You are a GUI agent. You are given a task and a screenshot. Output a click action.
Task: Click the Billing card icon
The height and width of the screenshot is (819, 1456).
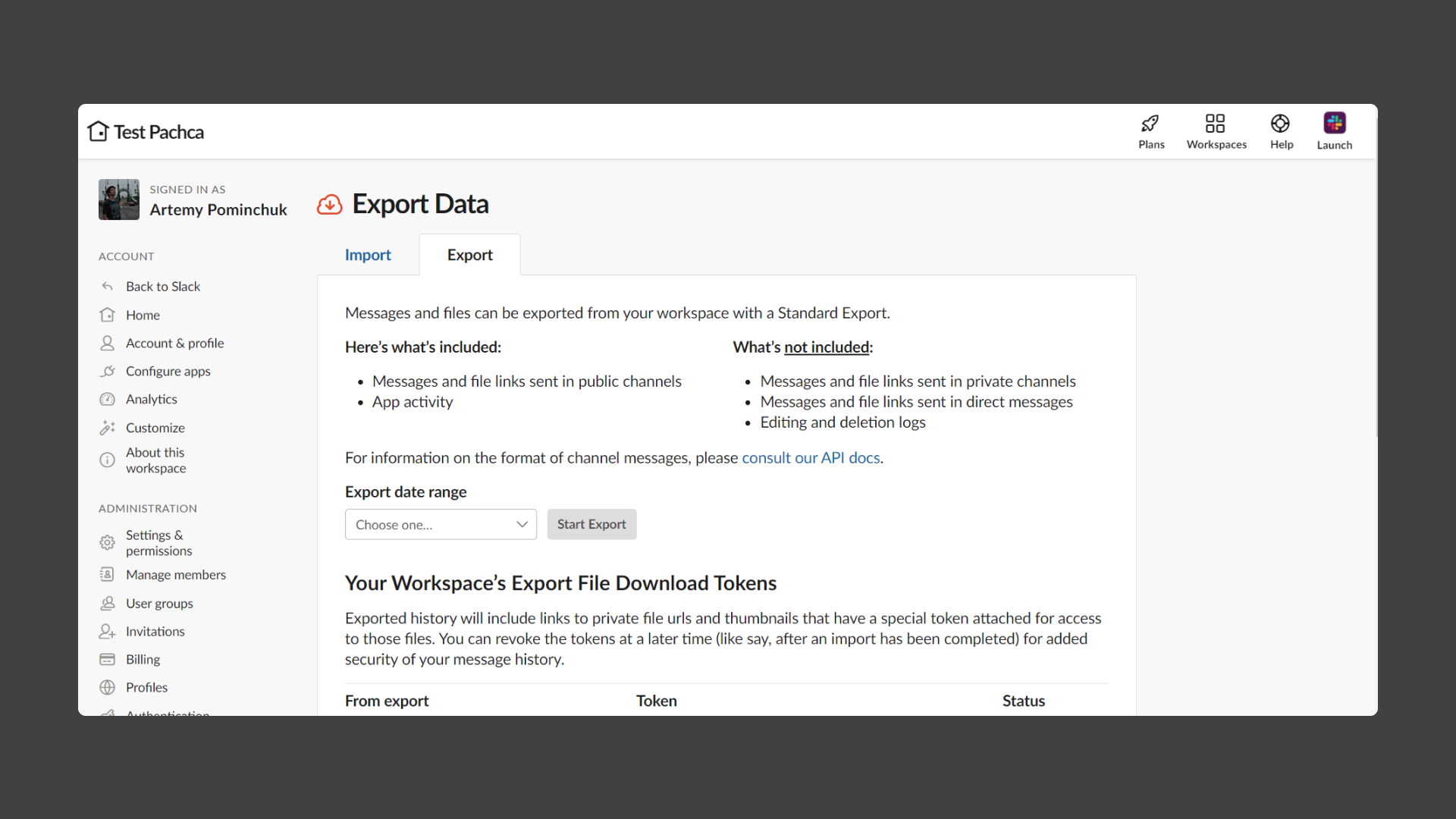pos(108,660)
